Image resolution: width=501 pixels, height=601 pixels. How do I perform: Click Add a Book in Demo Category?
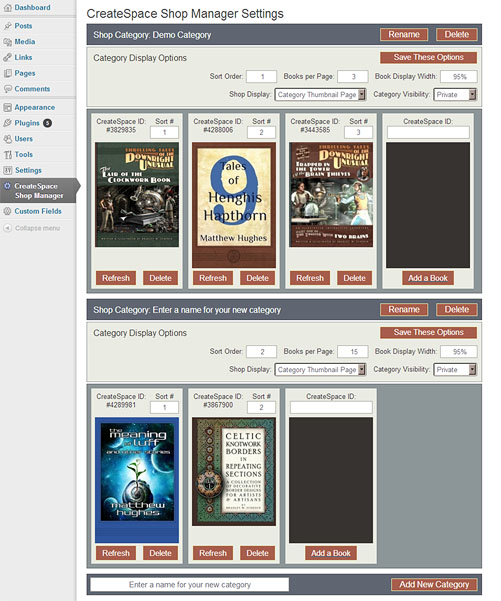[x=428, y=278]
